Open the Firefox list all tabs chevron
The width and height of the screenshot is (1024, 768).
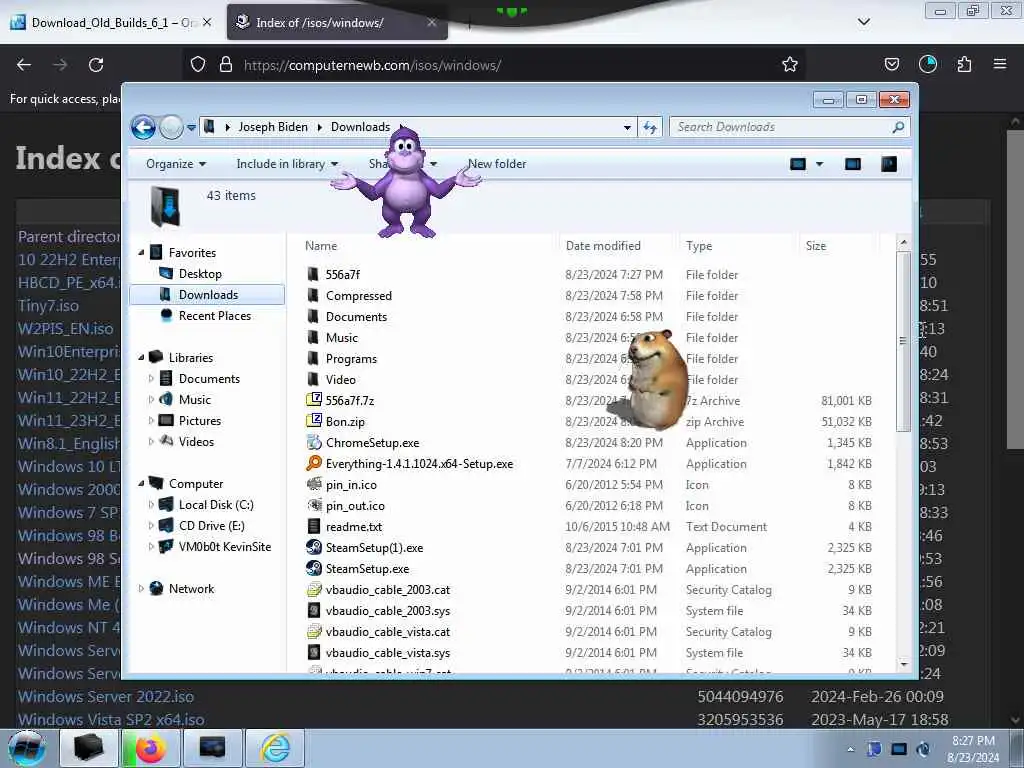(x=864, y=22)
